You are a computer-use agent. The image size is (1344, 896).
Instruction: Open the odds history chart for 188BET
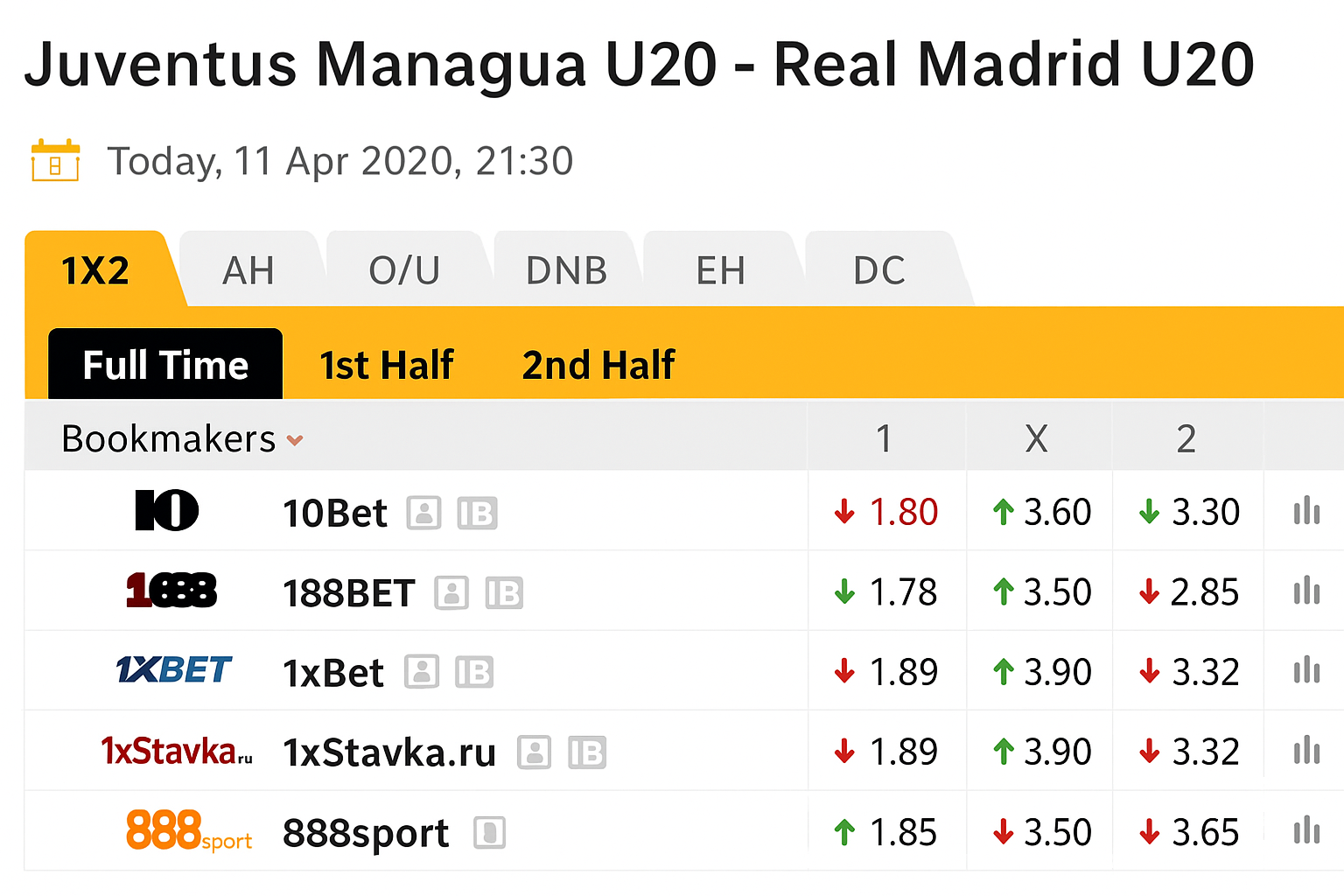click(1306, 592)
